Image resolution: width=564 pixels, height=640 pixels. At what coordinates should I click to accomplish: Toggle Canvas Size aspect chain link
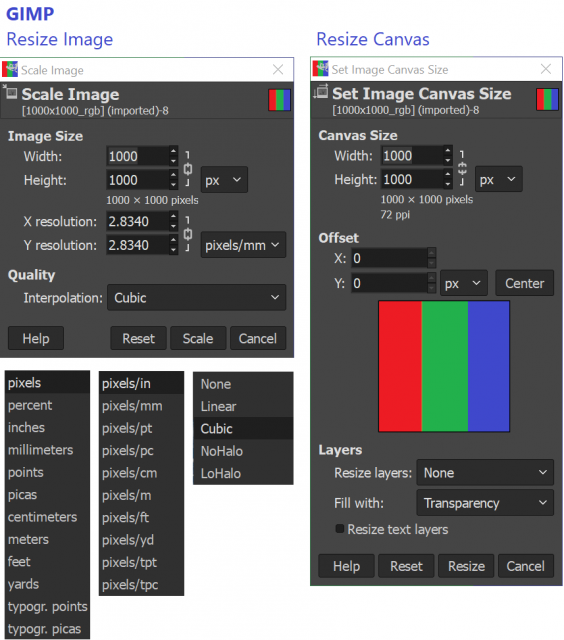(x=462, y=168)
